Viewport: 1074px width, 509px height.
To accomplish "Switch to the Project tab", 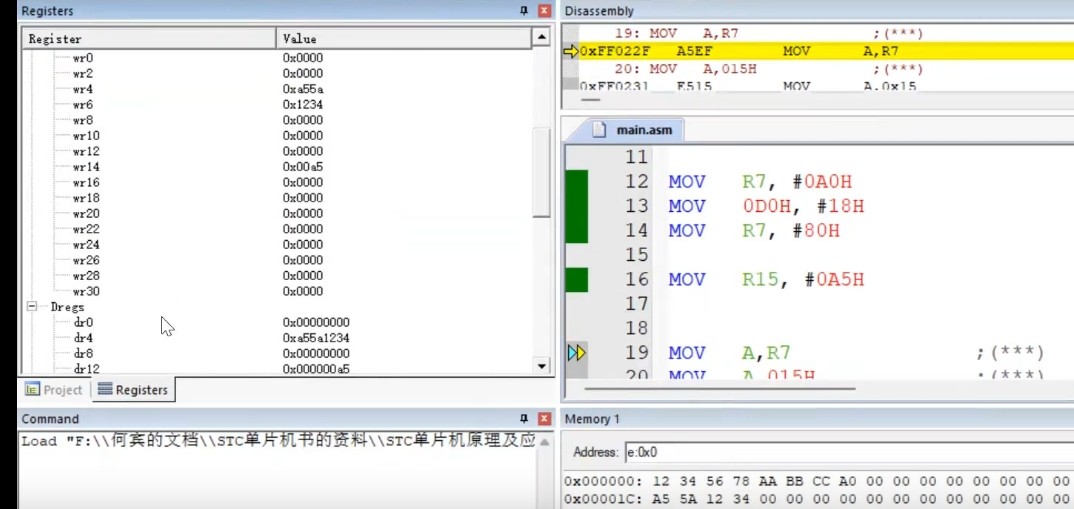I will pos(54,390).
